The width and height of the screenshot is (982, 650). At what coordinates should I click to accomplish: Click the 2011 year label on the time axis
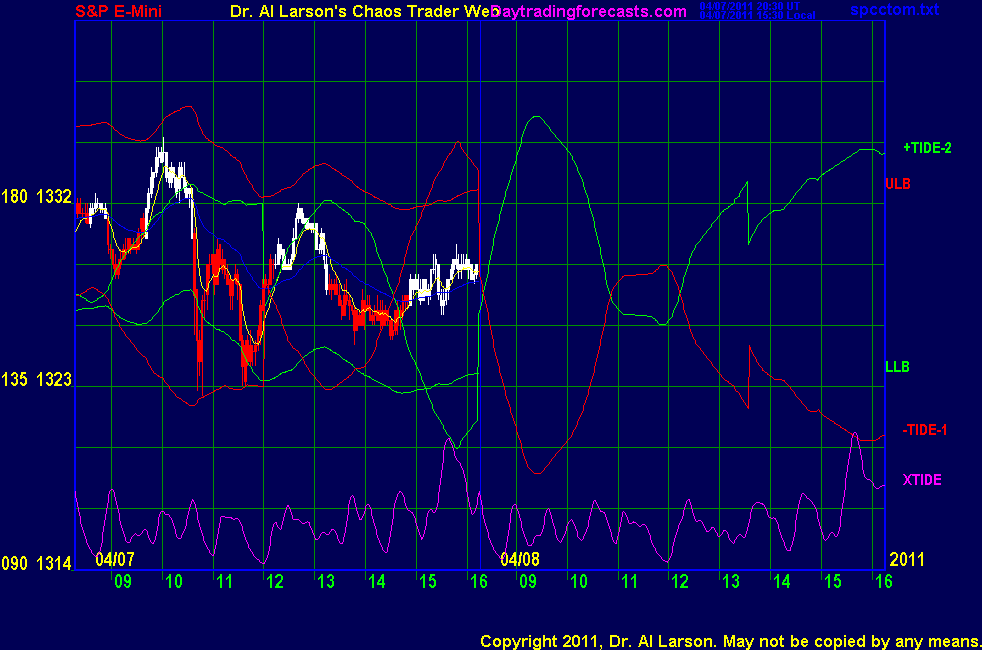(906, 558)
